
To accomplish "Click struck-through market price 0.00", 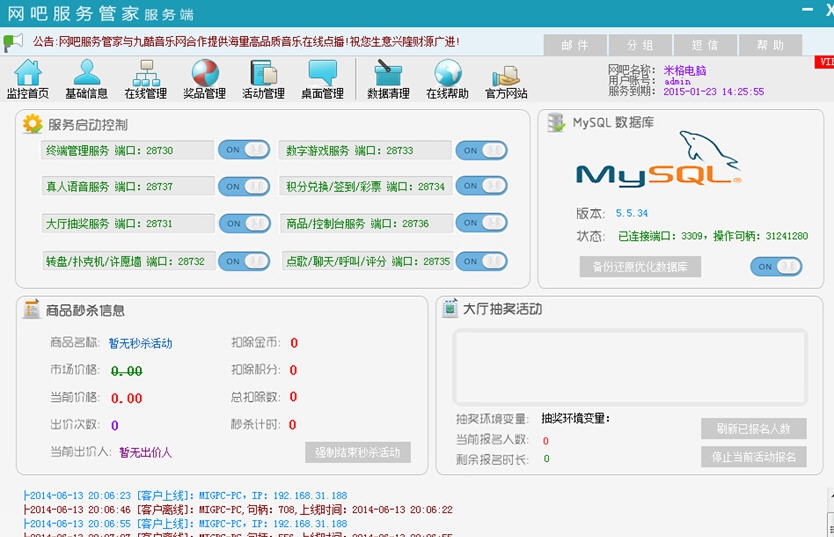I will point(127,371).
